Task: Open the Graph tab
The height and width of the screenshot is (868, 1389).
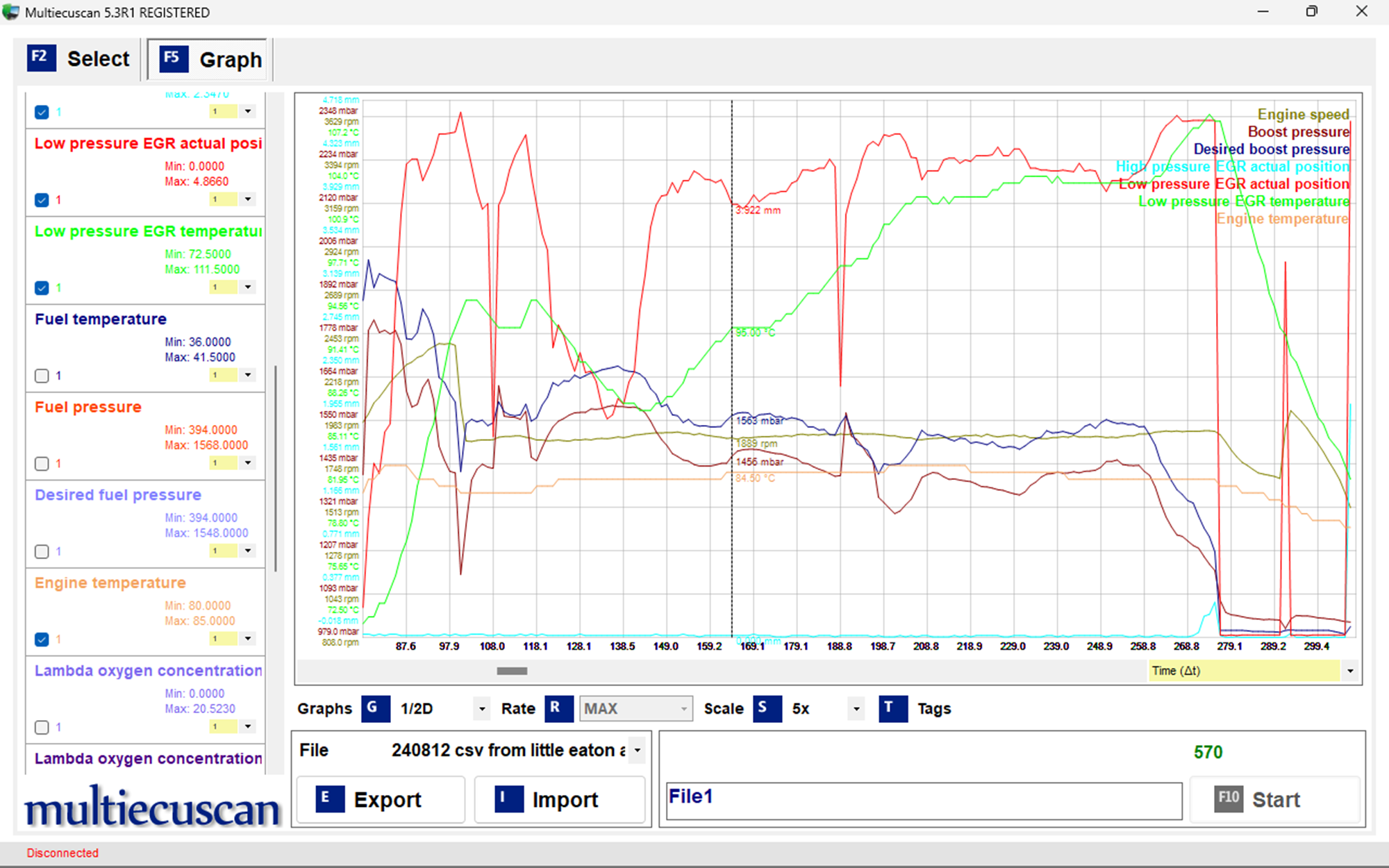Action: (207, 60)
